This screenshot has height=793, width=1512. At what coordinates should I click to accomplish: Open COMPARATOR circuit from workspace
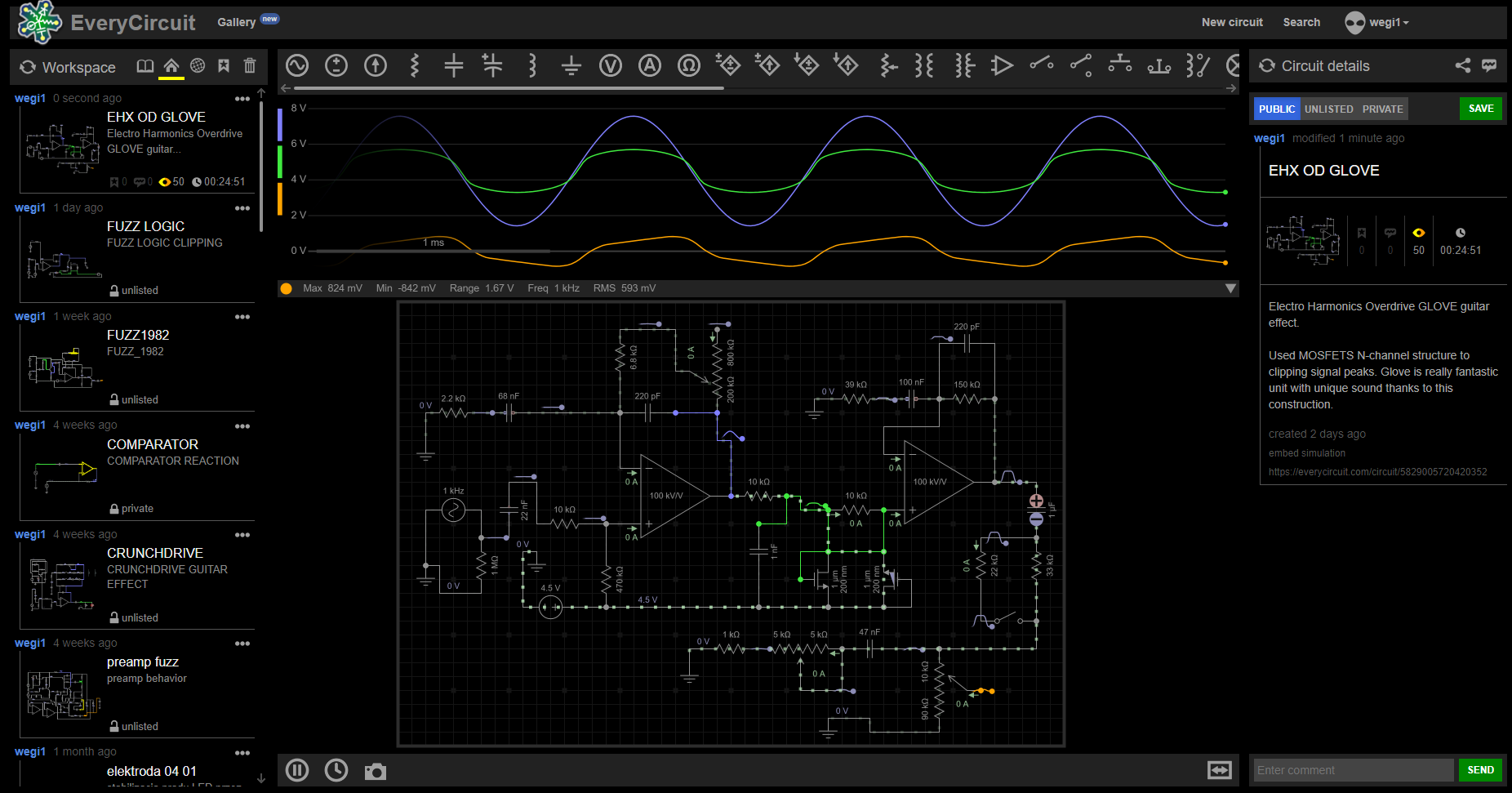click(153, 444)
